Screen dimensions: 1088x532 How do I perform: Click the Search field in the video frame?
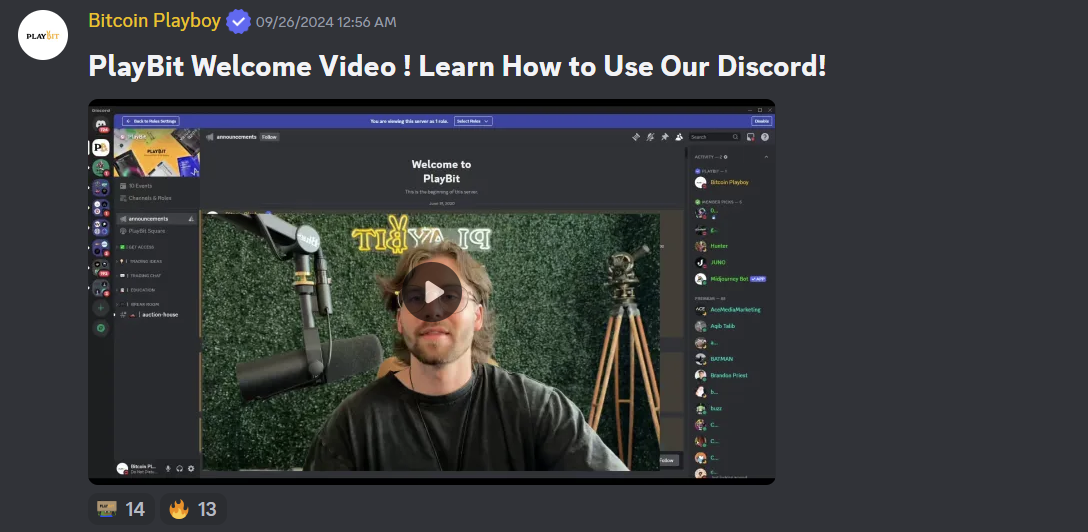point(715,137)
